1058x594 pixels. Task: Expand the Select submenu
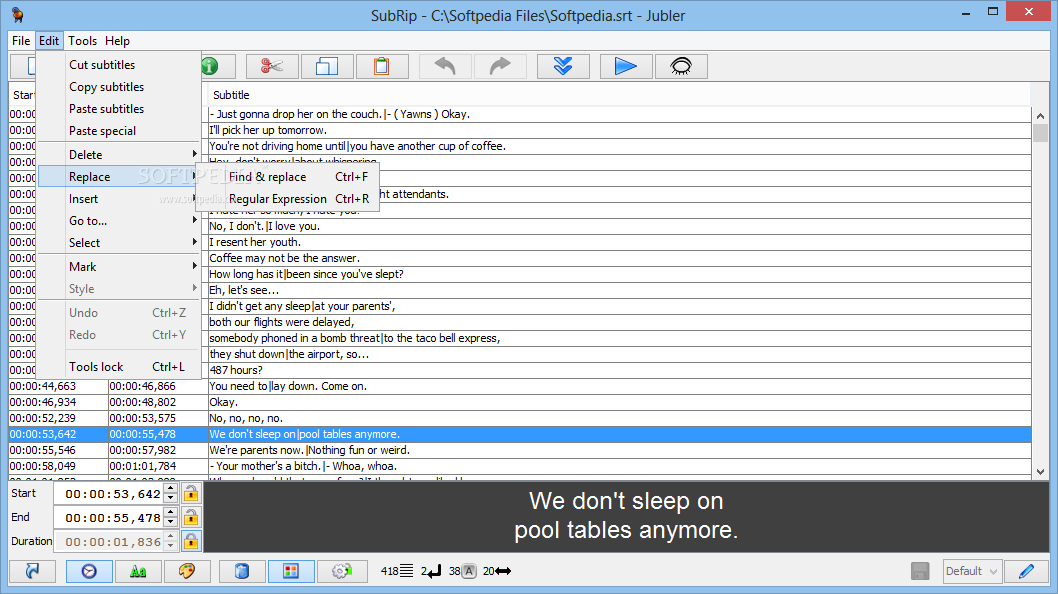click(119, 242)
